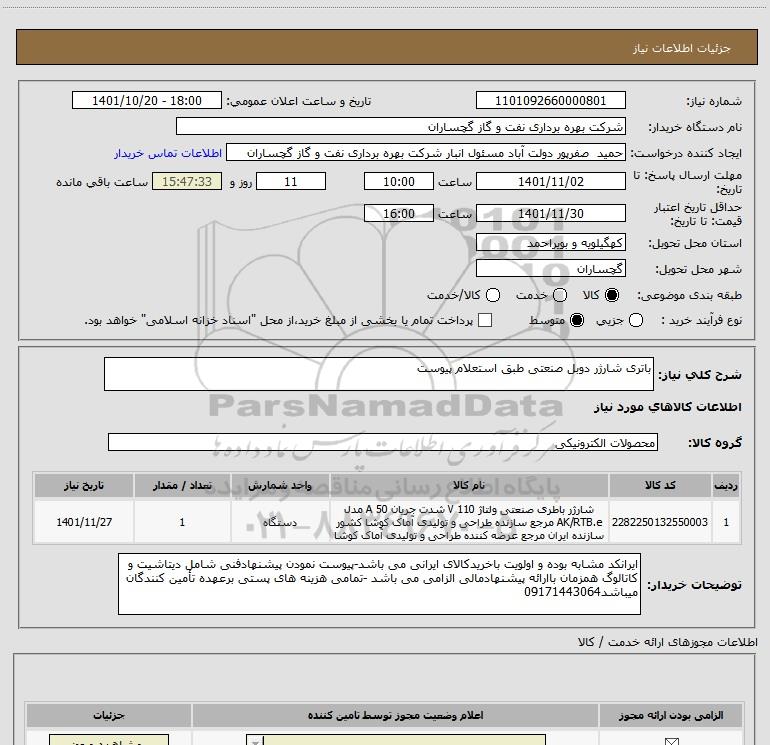Click the الزامی بودن ارائه مجوز header
770x745 pixels.
[671, 715]
